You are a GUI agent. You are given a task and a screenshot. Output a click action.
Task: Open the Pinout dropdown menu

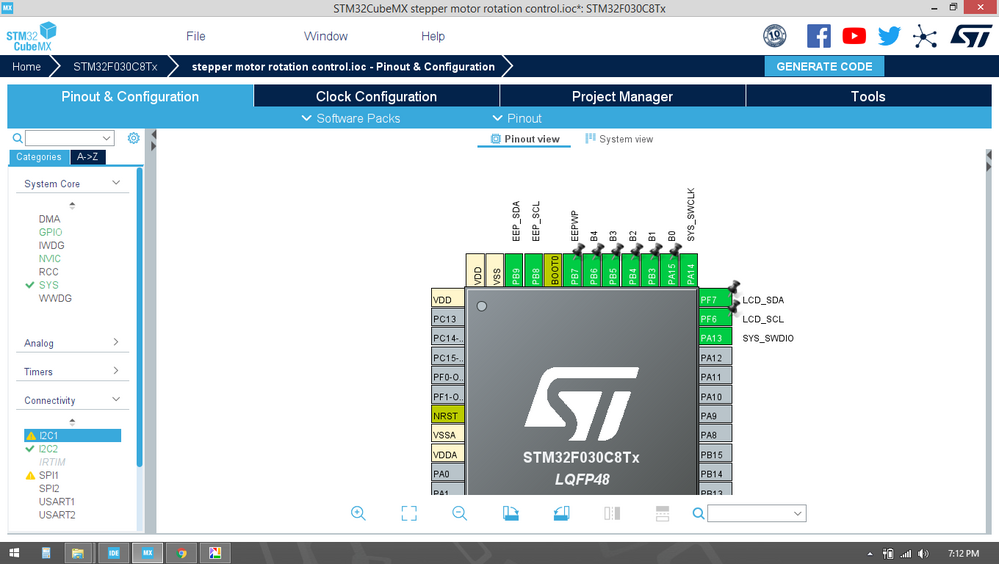(517, 119)
